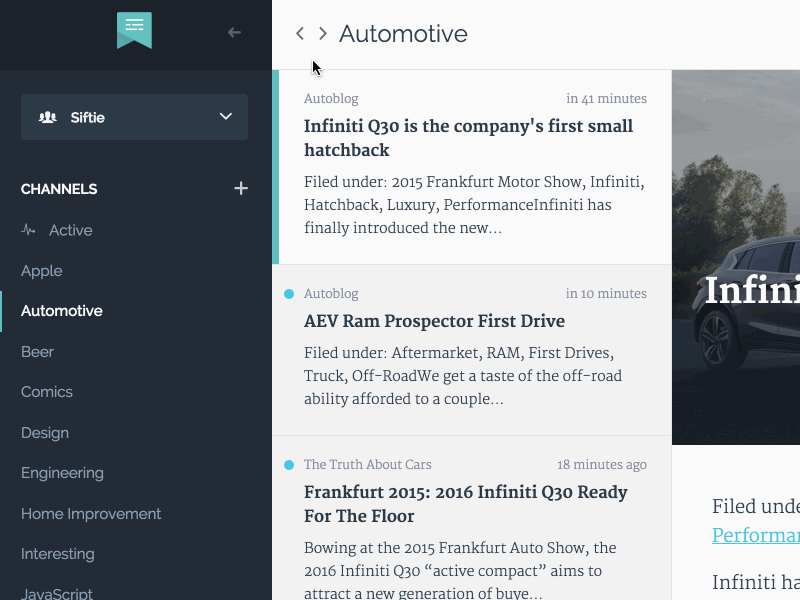Add a new channel with the plus icon
Screen dimensions: 800x600
coord(241,188)
